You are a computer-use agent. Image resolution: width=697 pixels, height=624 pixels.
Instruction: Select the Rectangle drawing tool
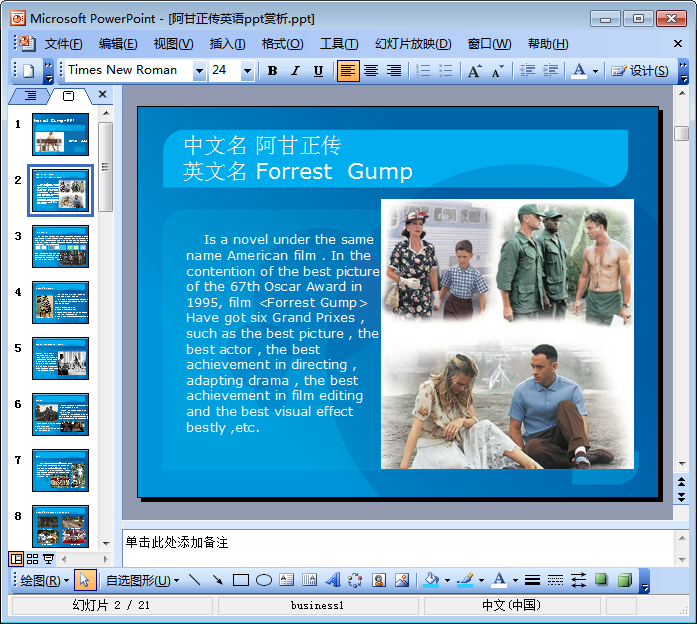241,580
